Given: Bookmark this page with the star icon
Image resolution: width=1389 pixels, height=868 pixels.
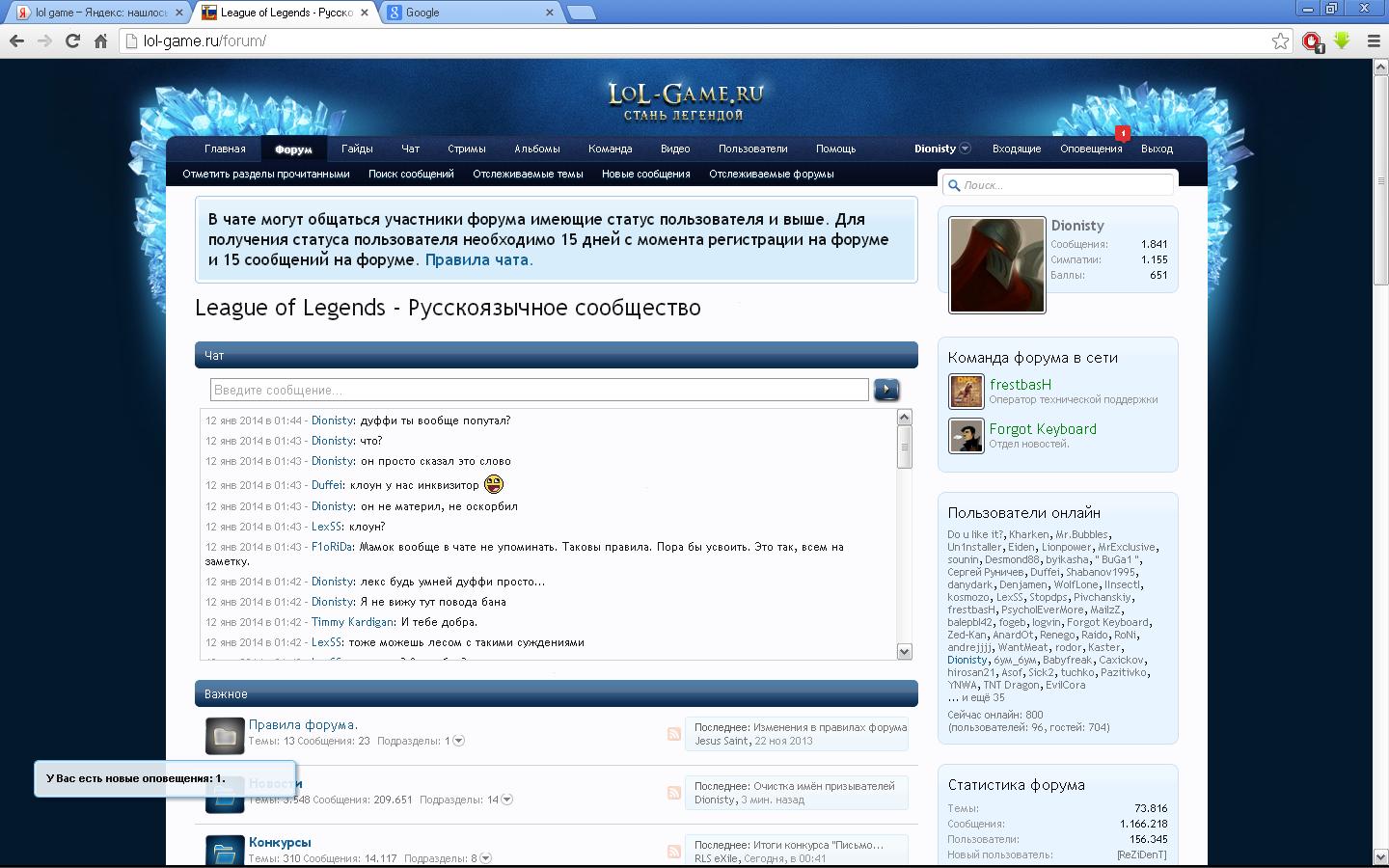Looking at the screenshot, I should 1280,41.
